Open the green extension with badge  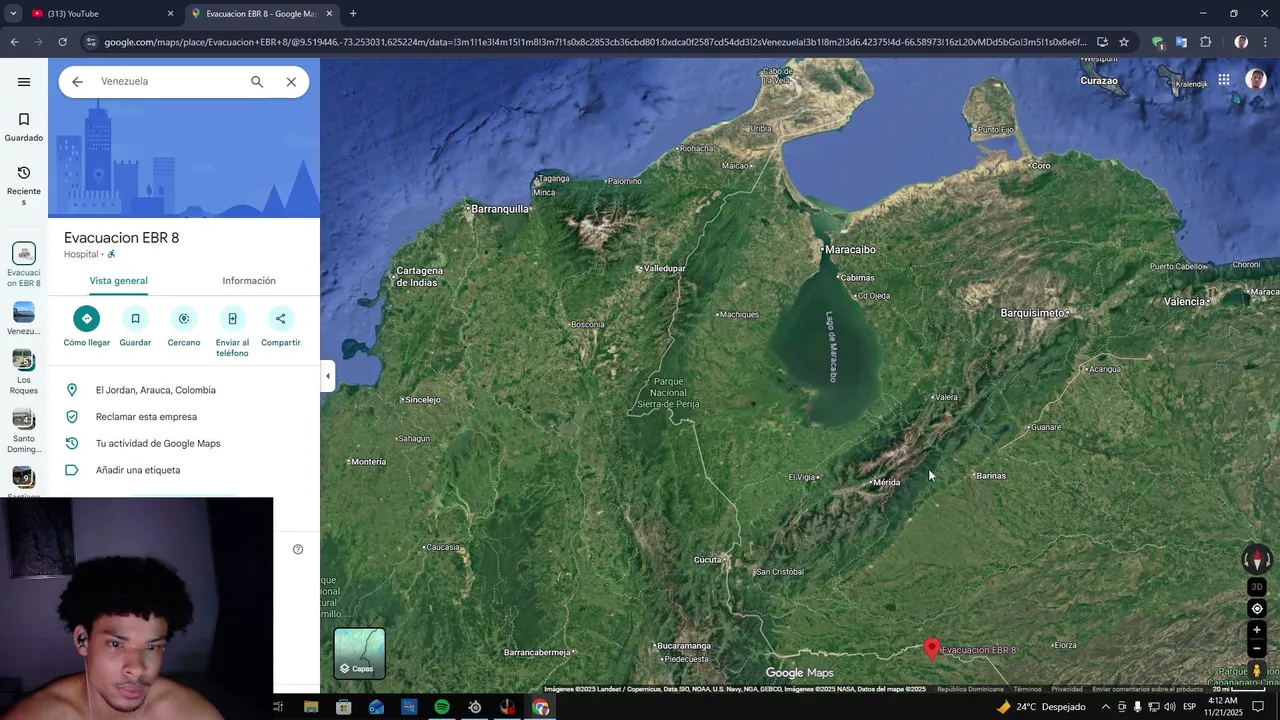click(x=1158, y=42)
